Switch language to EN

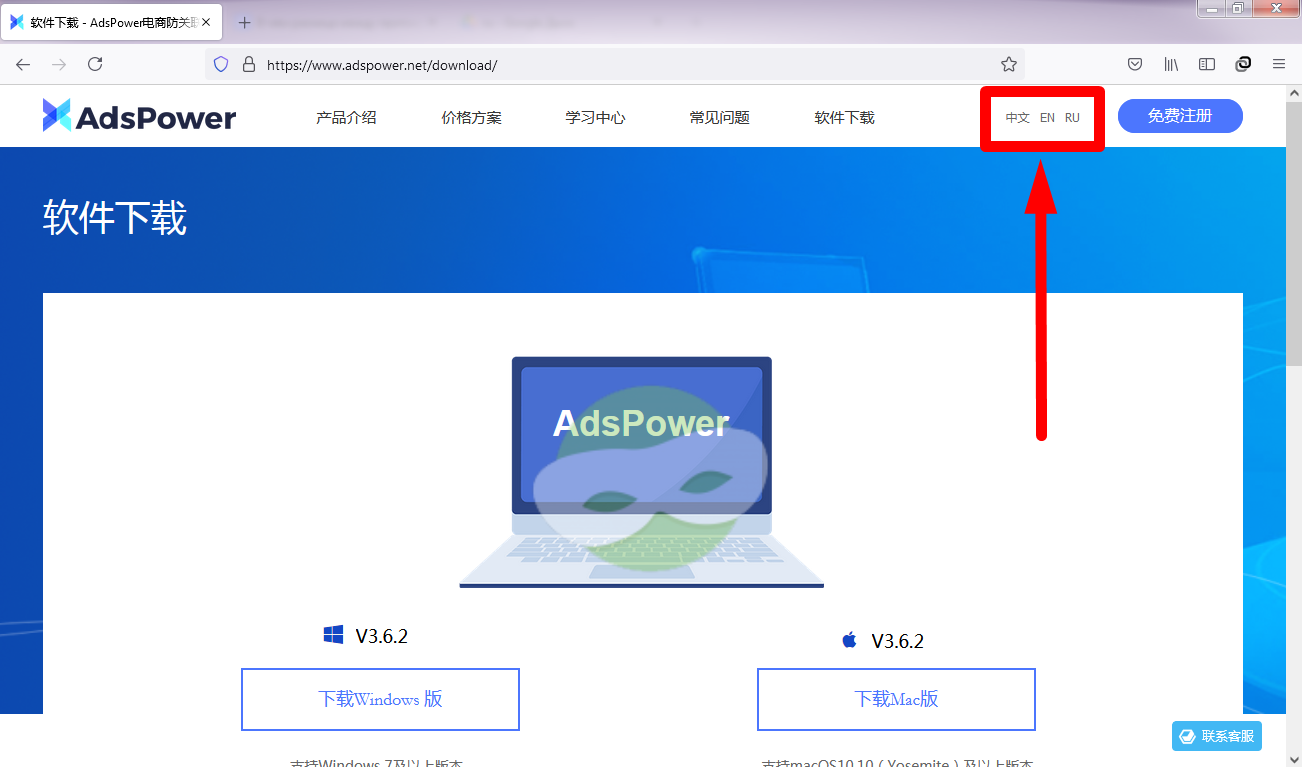(x=1047, y=118)
